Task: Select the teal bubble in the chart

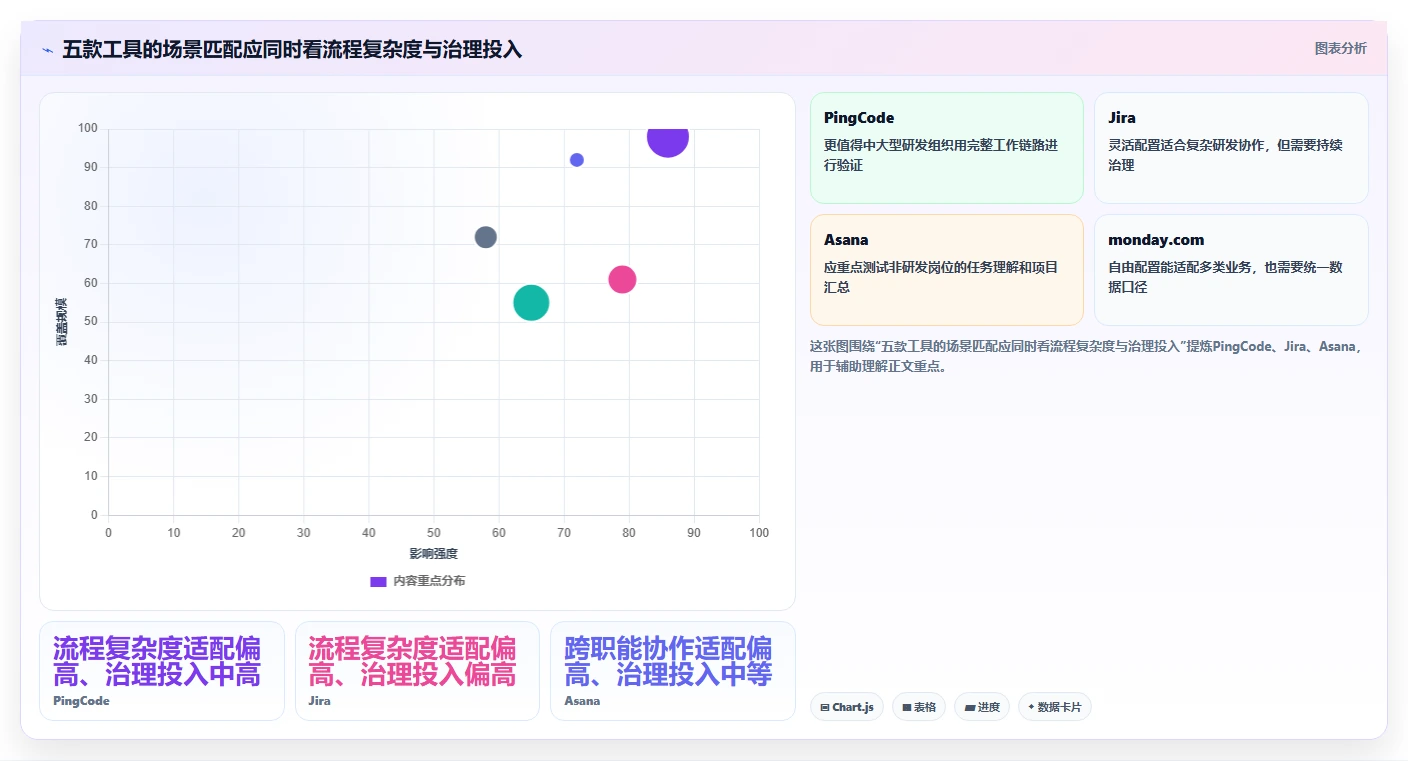Action: [531, 303]
